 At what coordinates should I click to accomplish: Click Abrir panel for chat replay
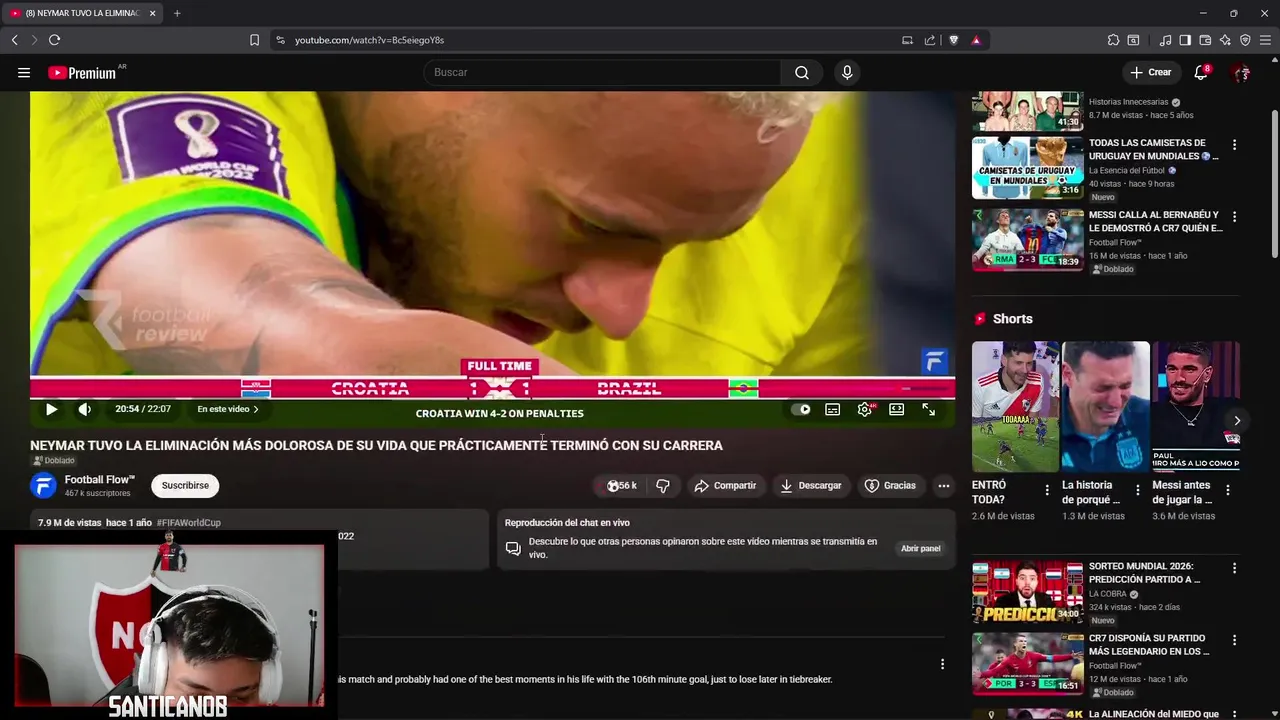point(920,548)
